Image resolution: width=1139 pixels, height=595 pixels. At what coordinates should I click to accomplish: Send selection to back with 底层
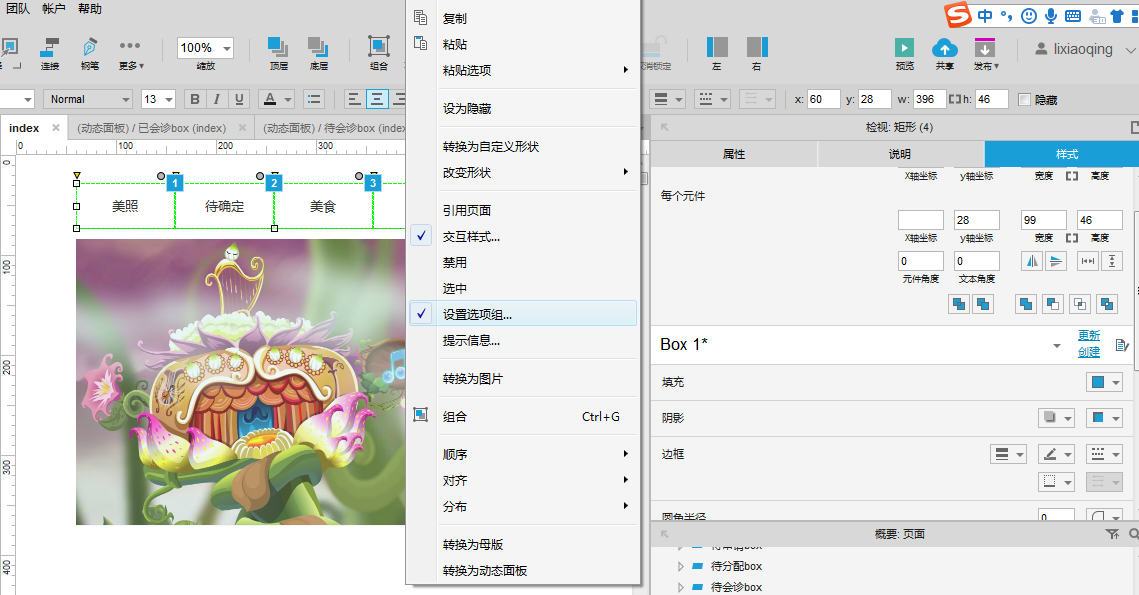click(x=318, y=53)
